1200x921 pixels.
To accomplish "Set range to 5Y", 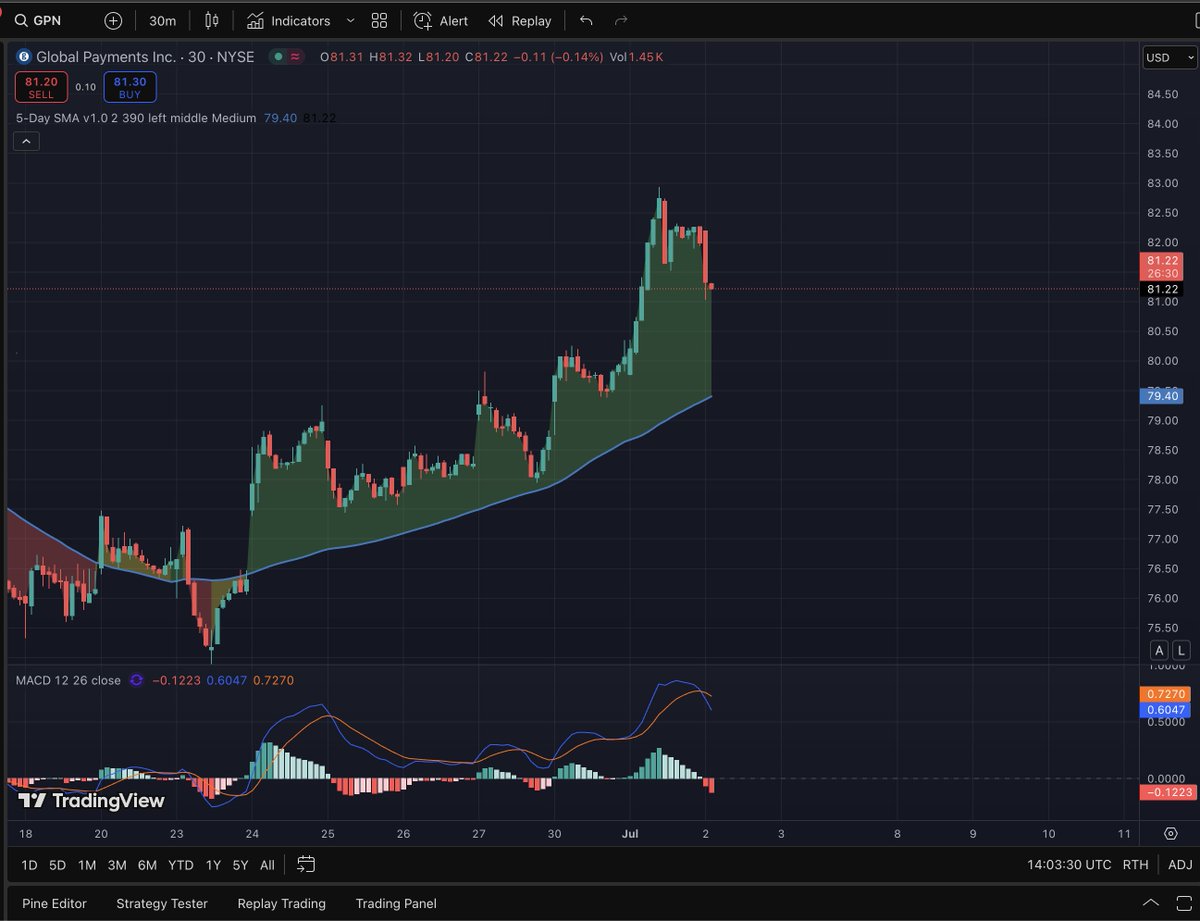I will [x=240, y=865].
